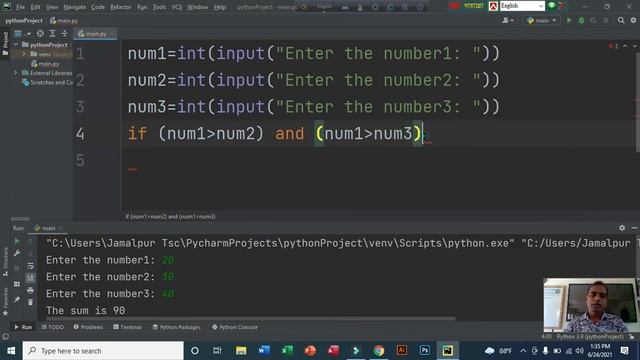
Task: Start debugging with the green bug icon
Action: tap(581, 20)
